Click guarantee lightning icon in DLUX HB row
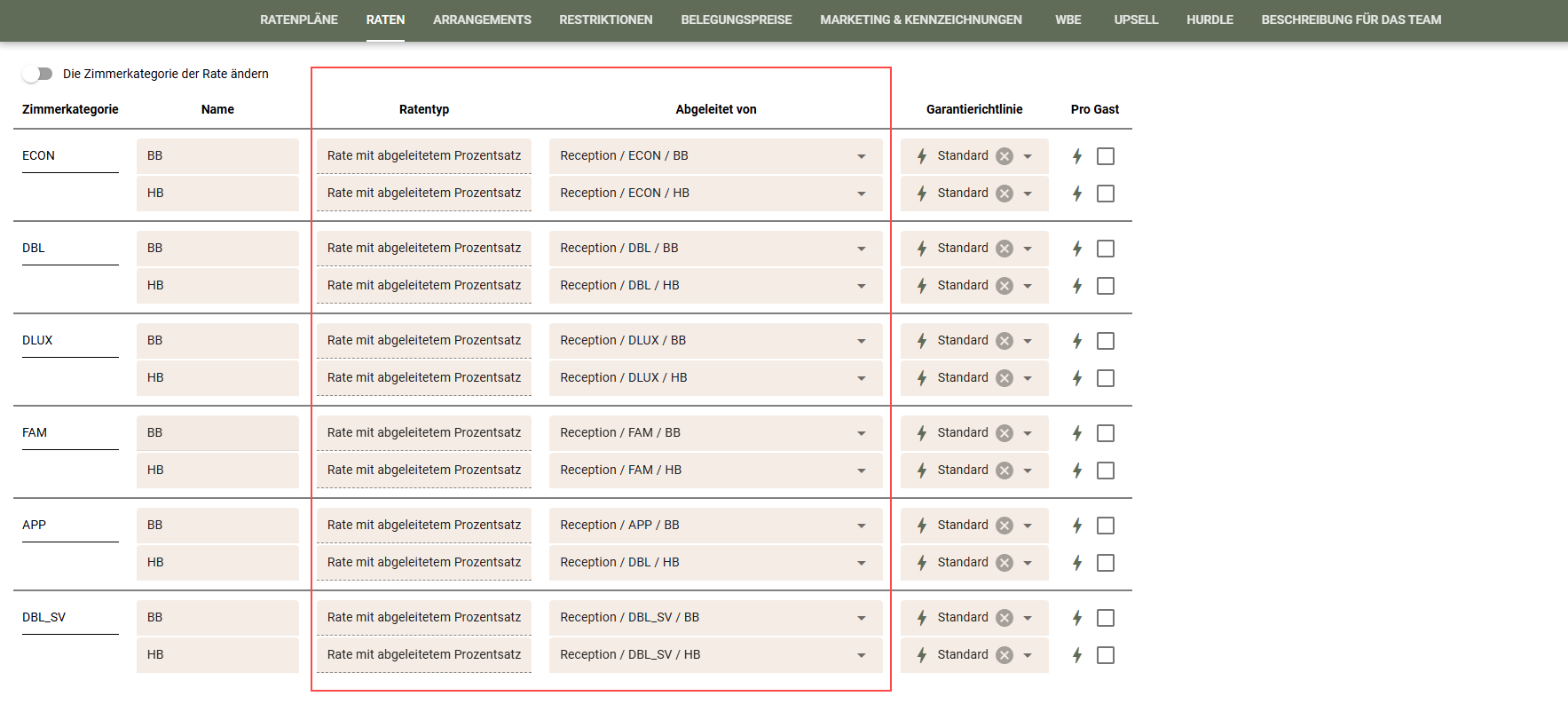This screenshot has width=1568, height=712. click(922, 378)
